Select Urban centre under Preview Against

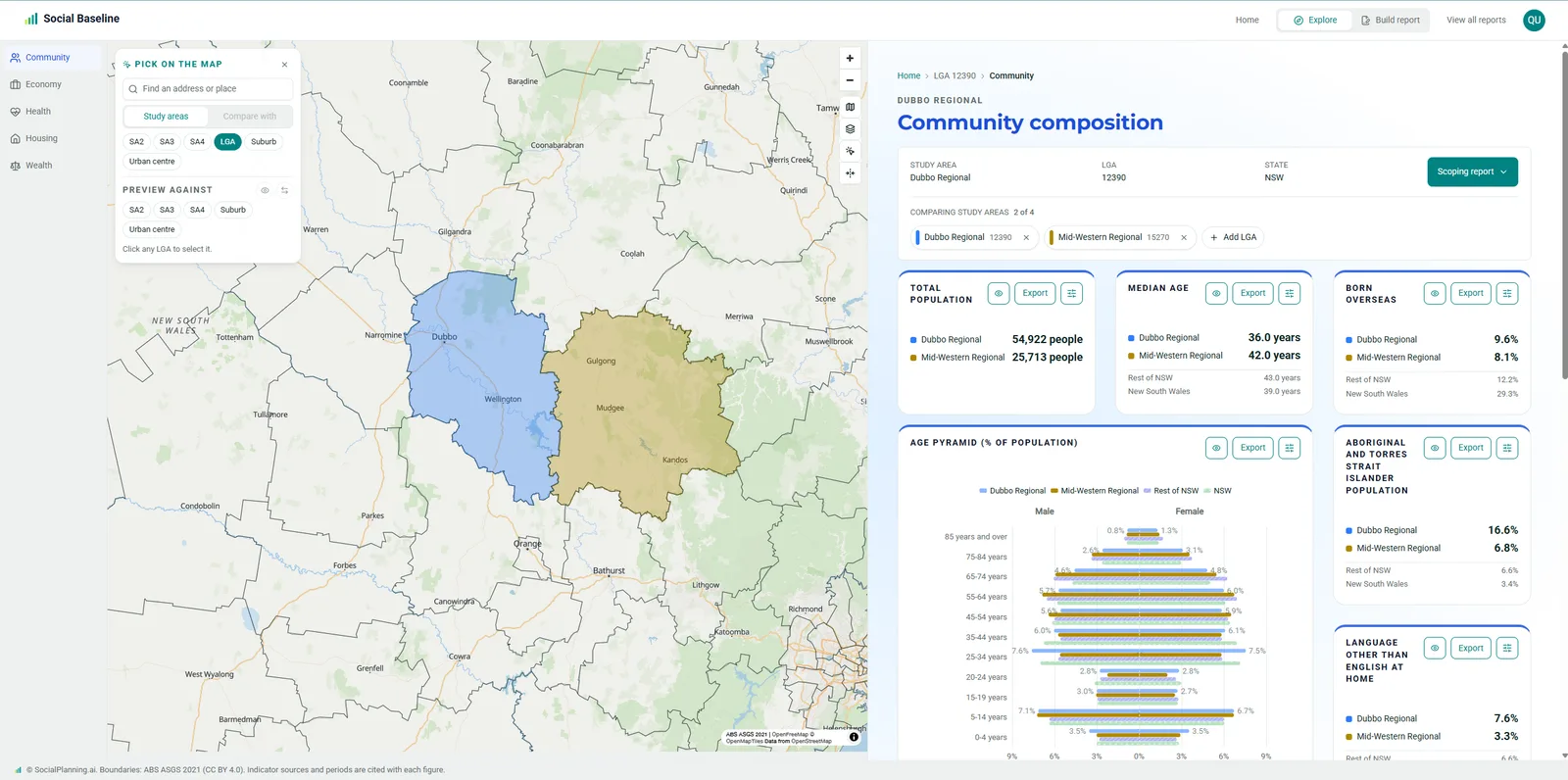pyautogui.click(x=152, y=229)
